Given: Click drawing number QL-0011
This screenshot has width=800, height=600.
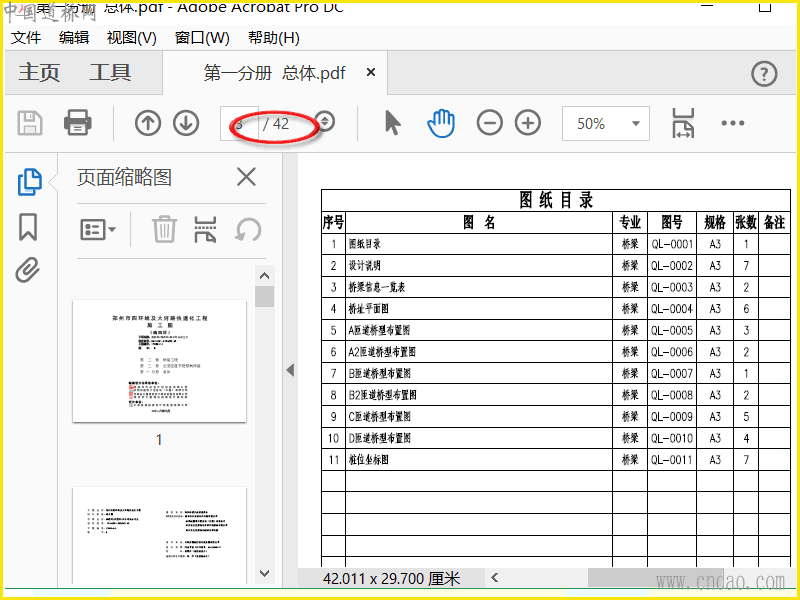Looking at the screenshot, I should 672,460.
